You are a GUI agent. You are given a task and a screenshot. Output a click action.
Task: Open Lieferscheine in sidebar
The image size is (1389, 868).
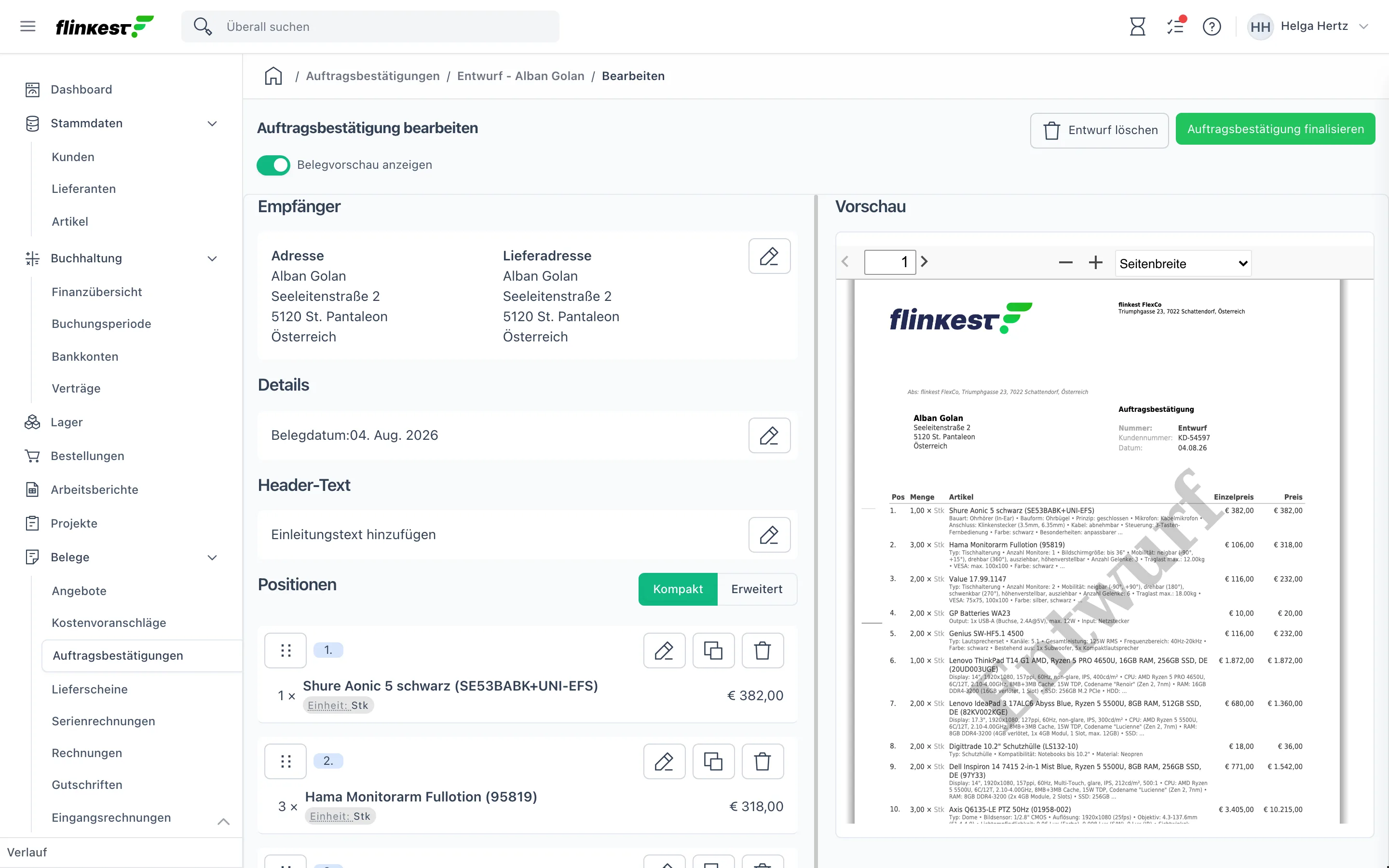[x=90, y=690]
